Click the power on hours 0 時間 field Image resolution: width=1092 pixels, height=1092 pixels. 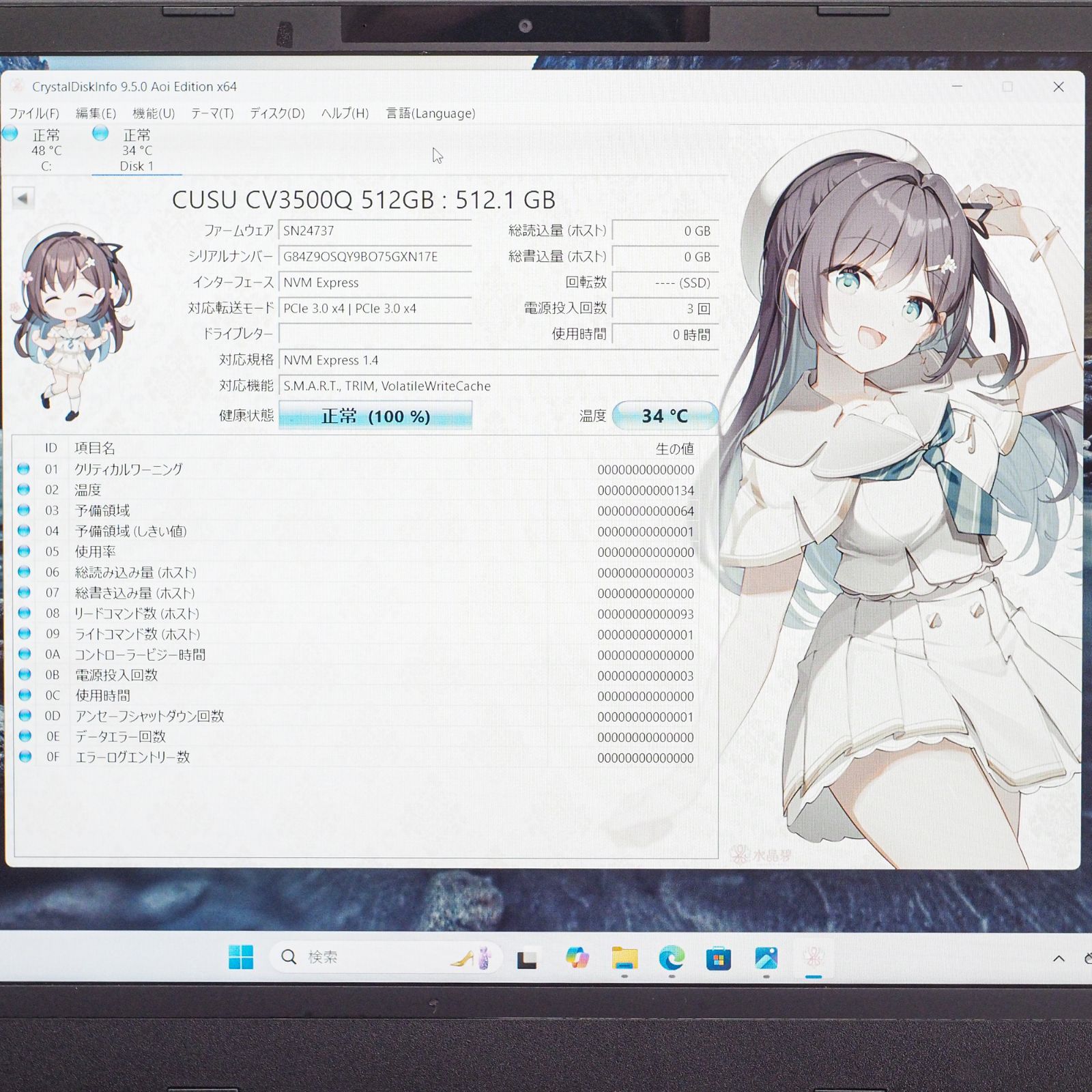(x=665, y=334)
